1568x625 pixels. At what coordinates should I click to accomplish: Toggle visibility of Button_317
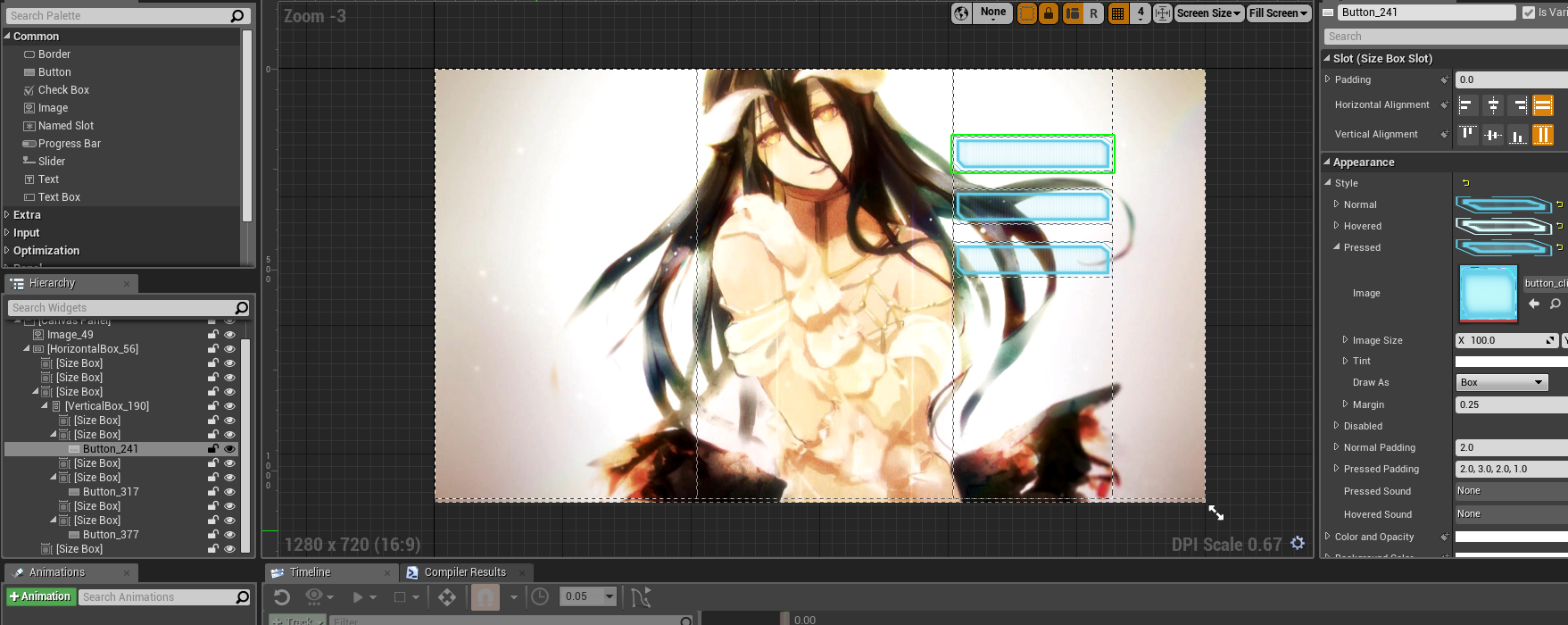point(229,492)
